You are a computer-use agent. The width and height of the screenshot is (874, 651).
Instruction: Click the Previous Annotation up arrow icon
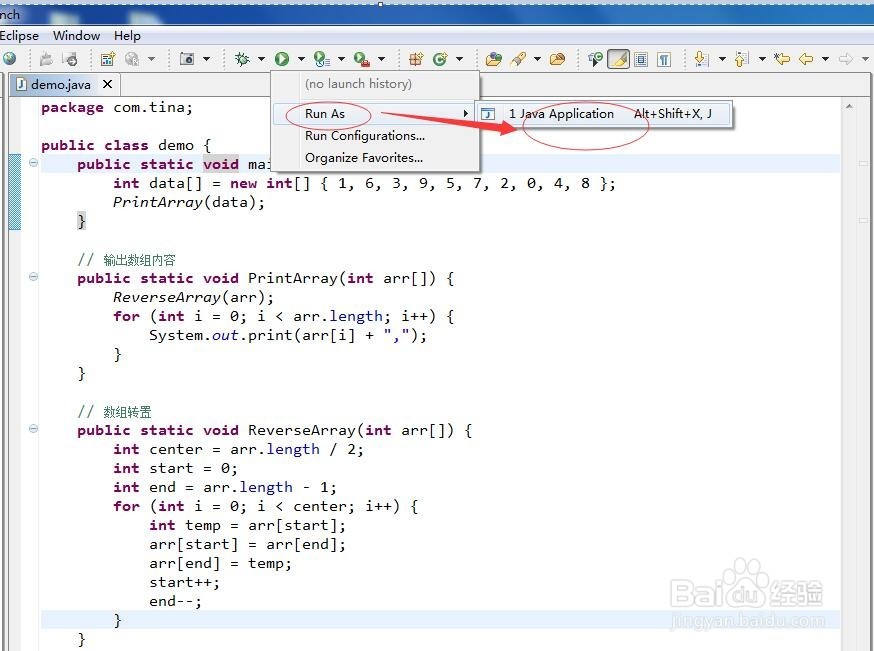(741, 59)
